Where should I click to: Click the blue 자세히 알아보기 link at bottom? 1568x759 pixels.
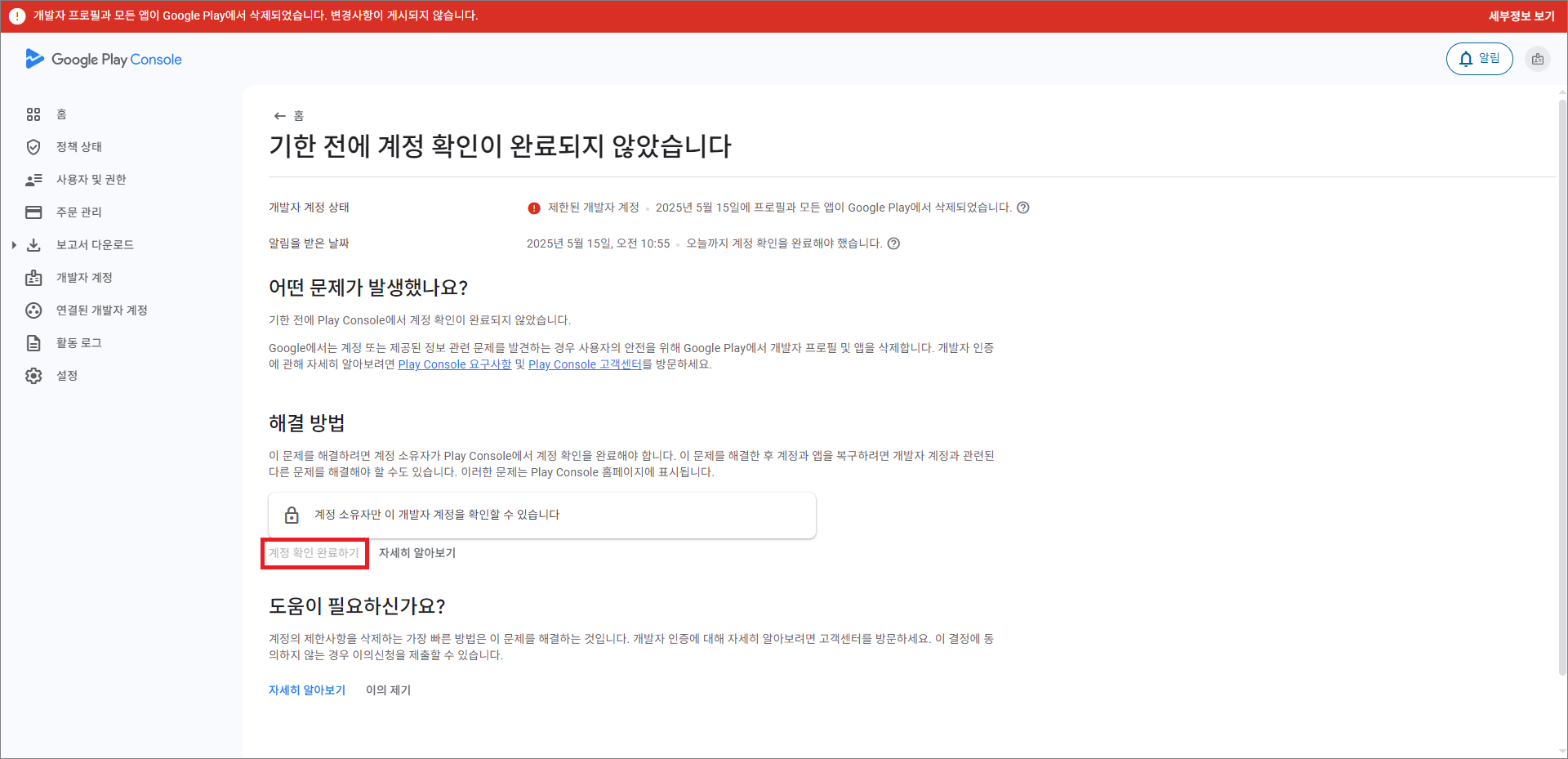click(307, 690)
